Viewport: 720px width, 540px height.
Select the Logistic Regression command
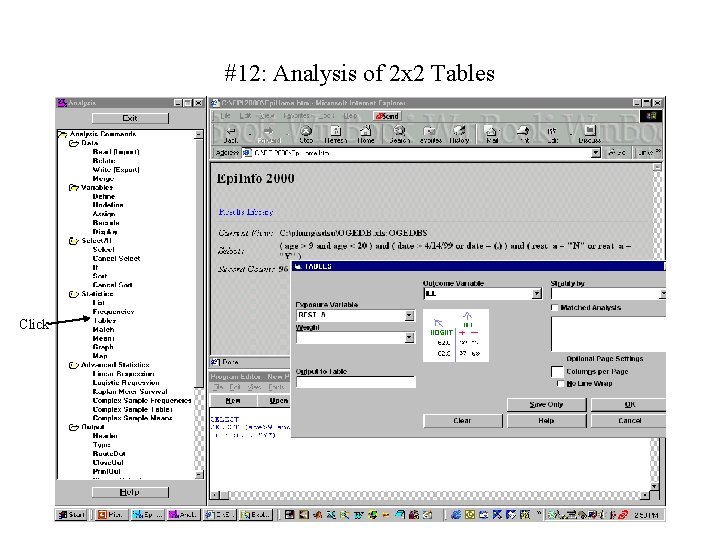point(126,383)
